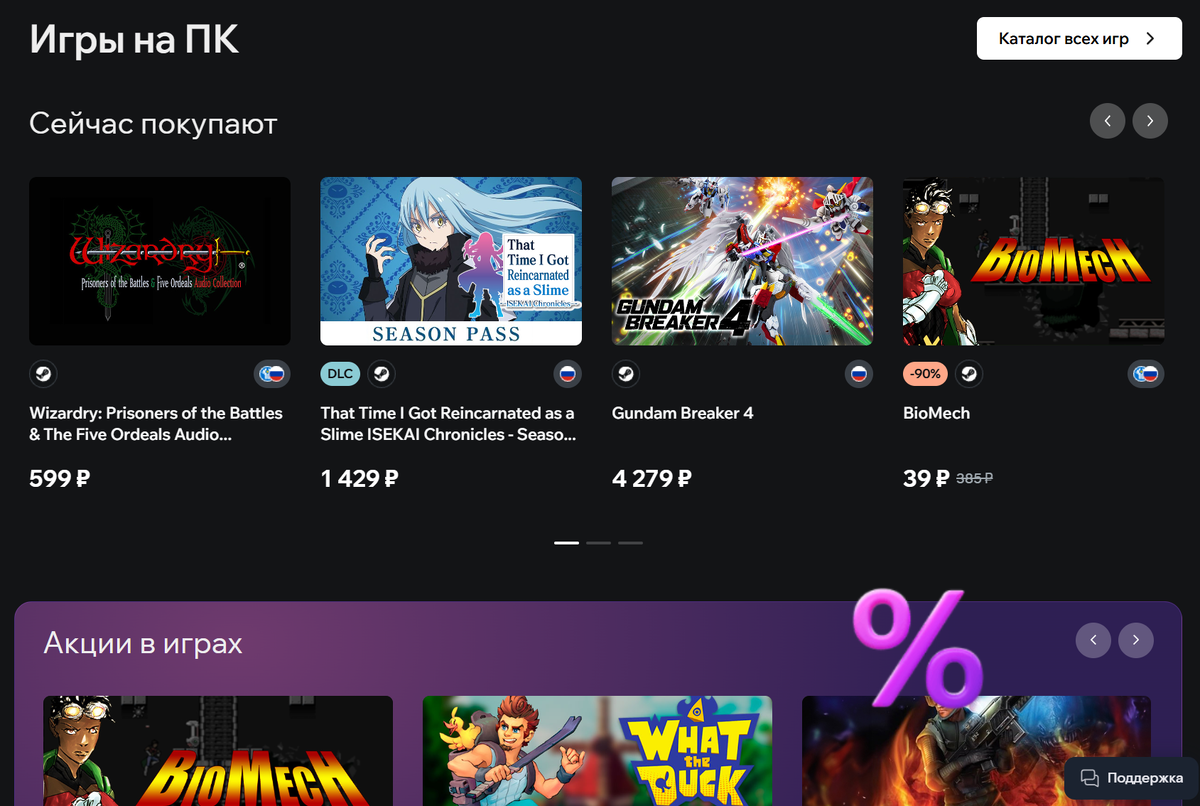Select the second carousel page indicator
1200x806 pixels.
(598, 543)
